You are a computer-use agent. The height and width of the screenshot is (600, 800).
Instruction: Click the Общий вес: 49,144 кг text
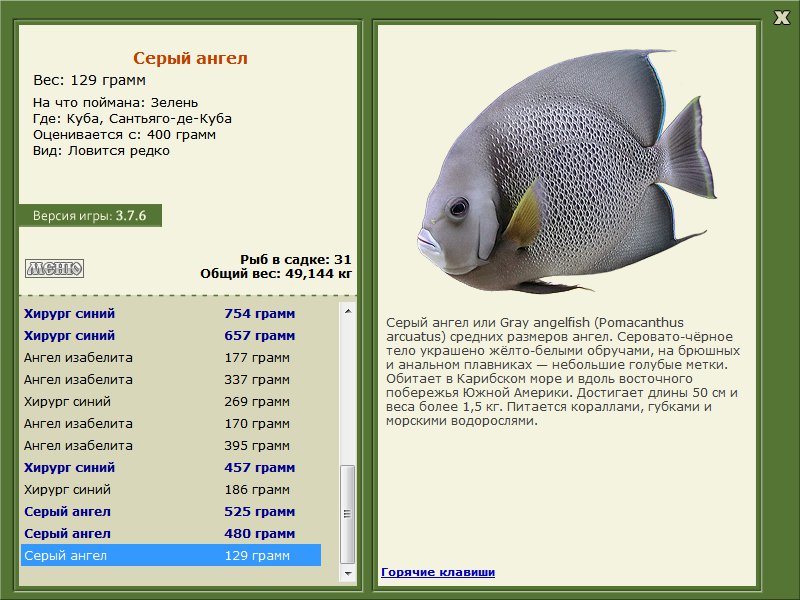(276, 274)
